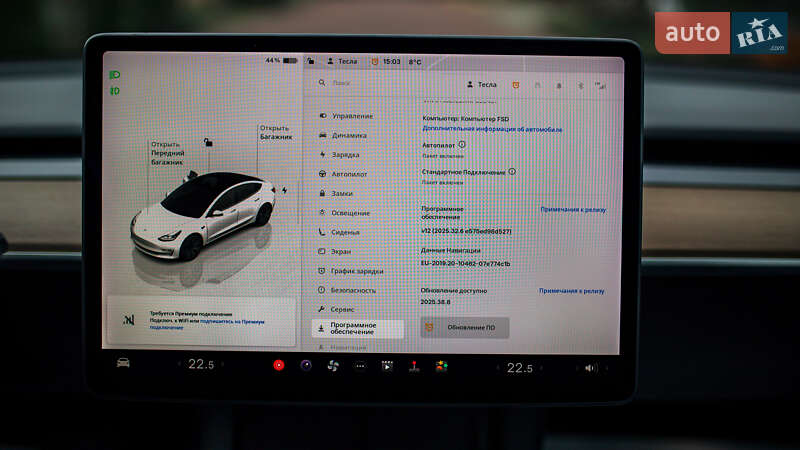The width and height of the screenshot is (800, 450).
Task: Open the three-dots app launcher
Action: coord(360,366)
